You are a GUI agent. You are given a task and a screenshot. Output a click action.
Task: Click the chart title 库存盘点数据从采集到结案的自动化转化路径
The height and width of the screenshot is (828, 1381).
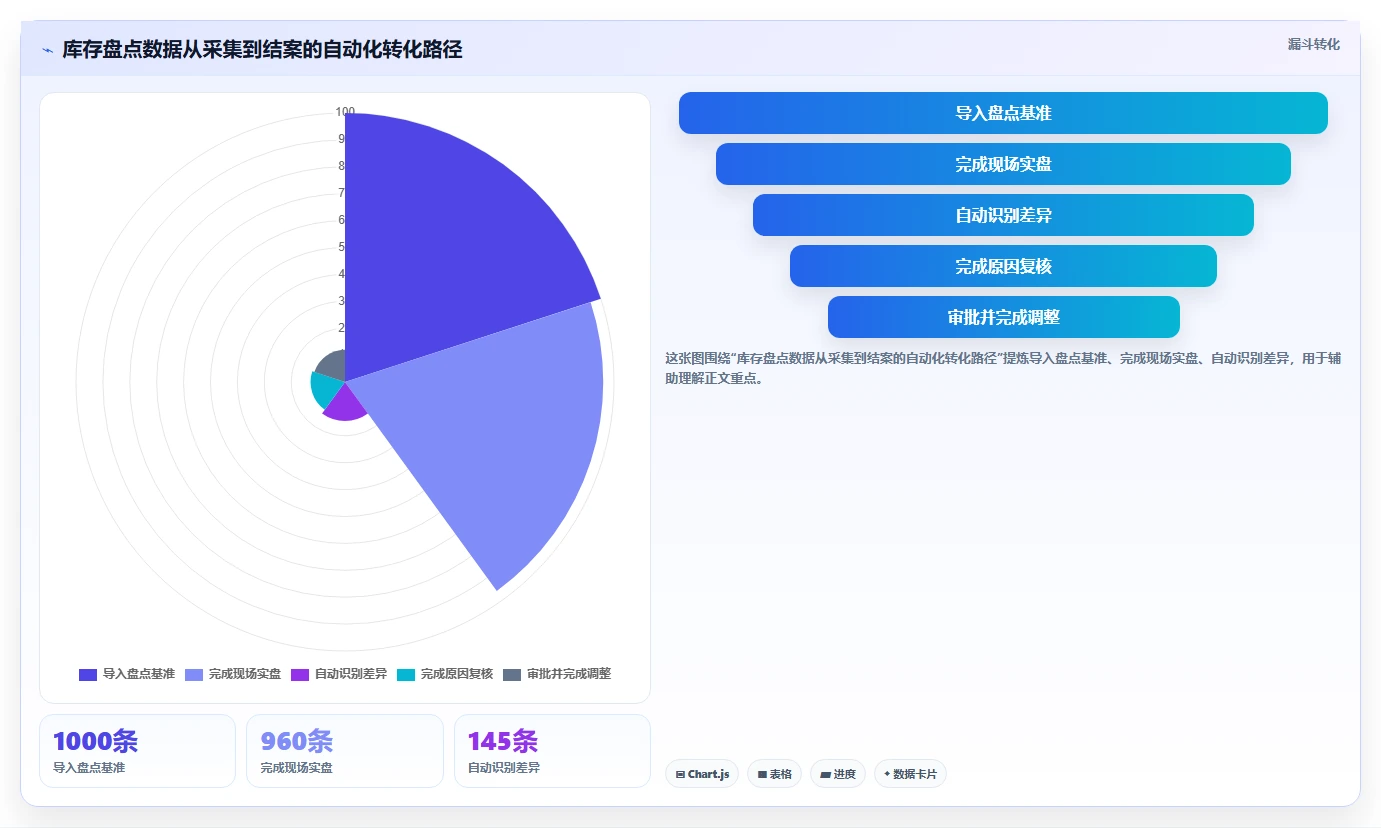click(262, 50)
